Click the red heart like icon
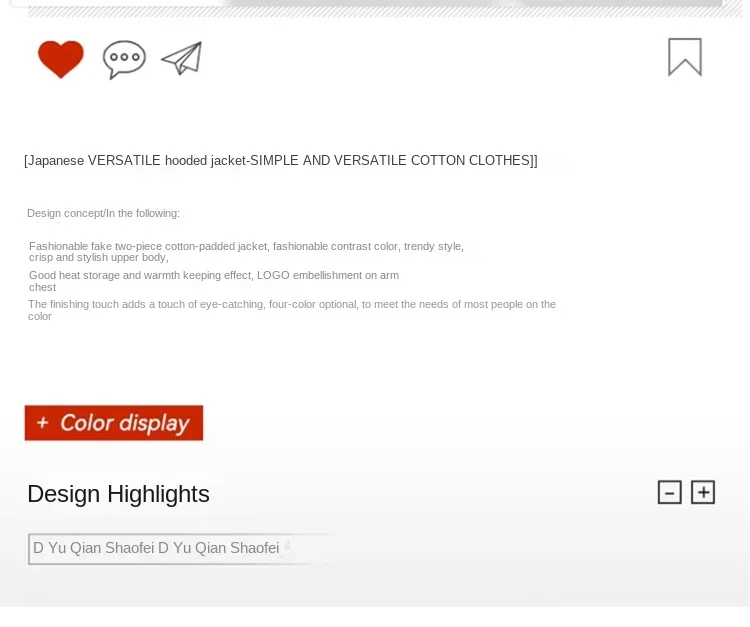This screenshot has height=627, width=750. coord(61,59)
